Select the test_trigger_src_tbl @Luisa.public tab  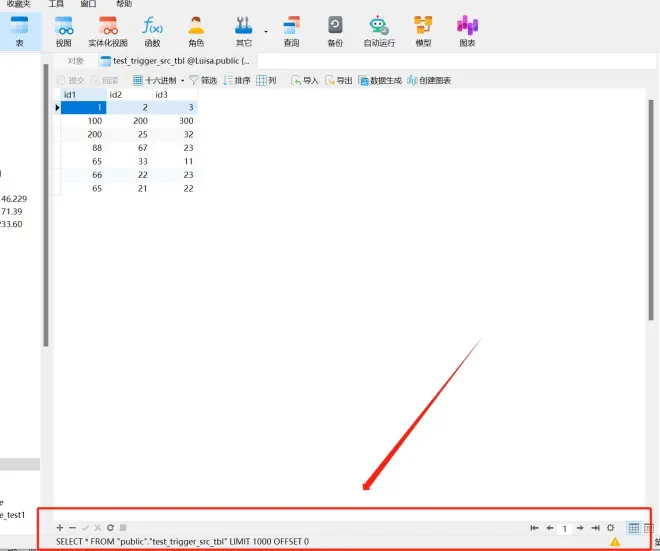point(176,61)
